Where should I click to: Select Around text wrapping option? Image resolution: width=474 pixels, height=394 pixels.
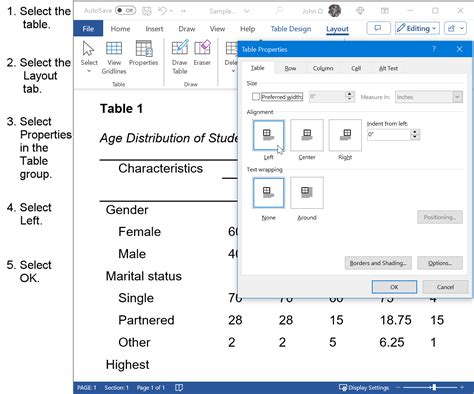307,193
